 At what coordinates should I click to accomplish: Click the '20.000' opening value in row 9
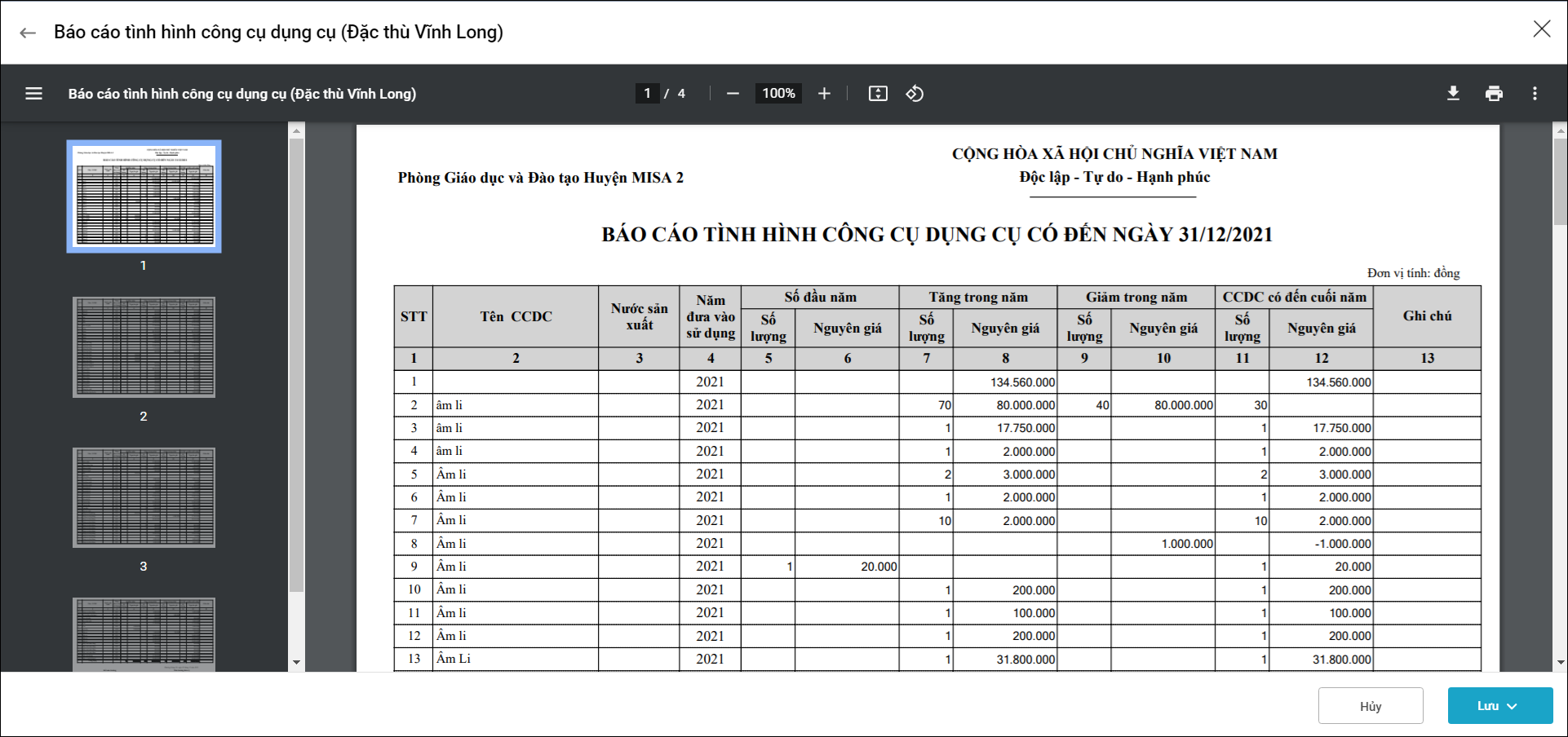[x=879, y=567]
